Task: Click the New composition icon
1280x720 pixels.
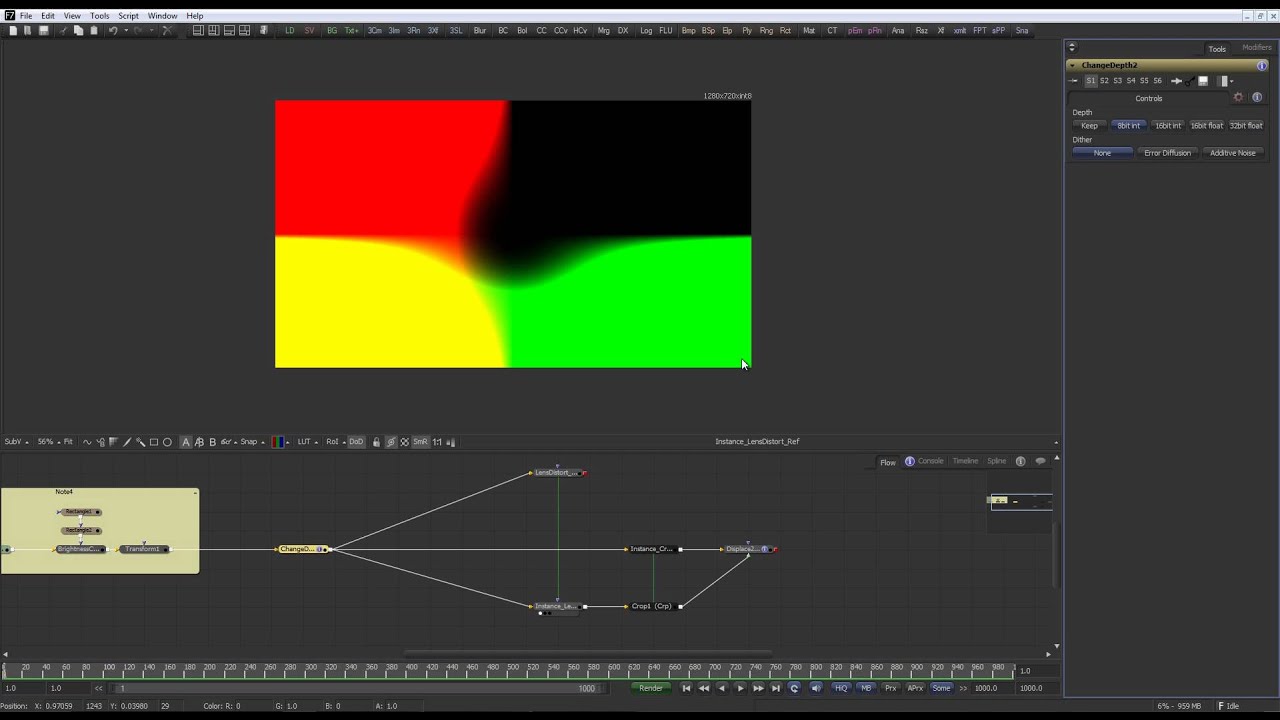Action: pos(13,31)
